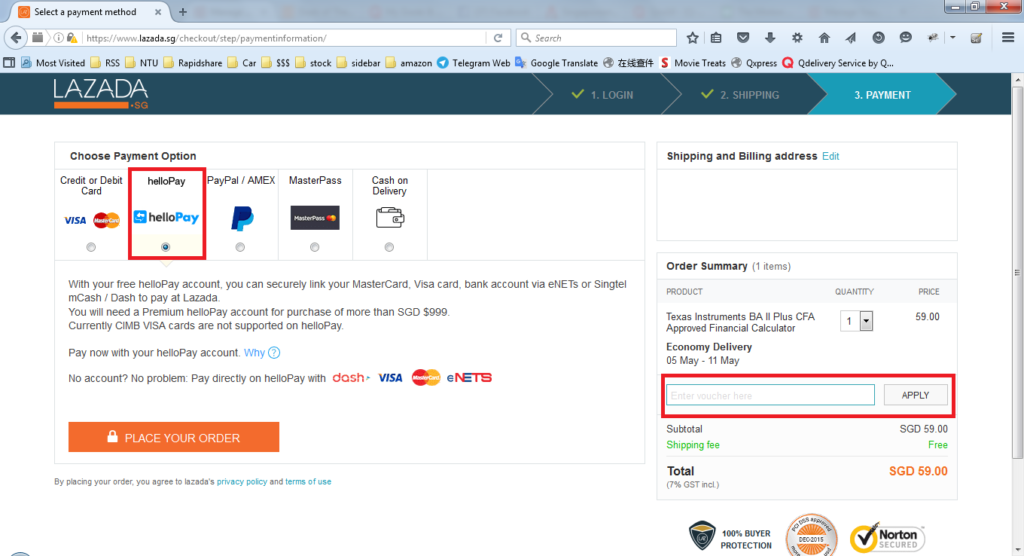Click the Why help question-mark icon
The width and height of the screenshot is (1024, 556).
pos(274,353)
